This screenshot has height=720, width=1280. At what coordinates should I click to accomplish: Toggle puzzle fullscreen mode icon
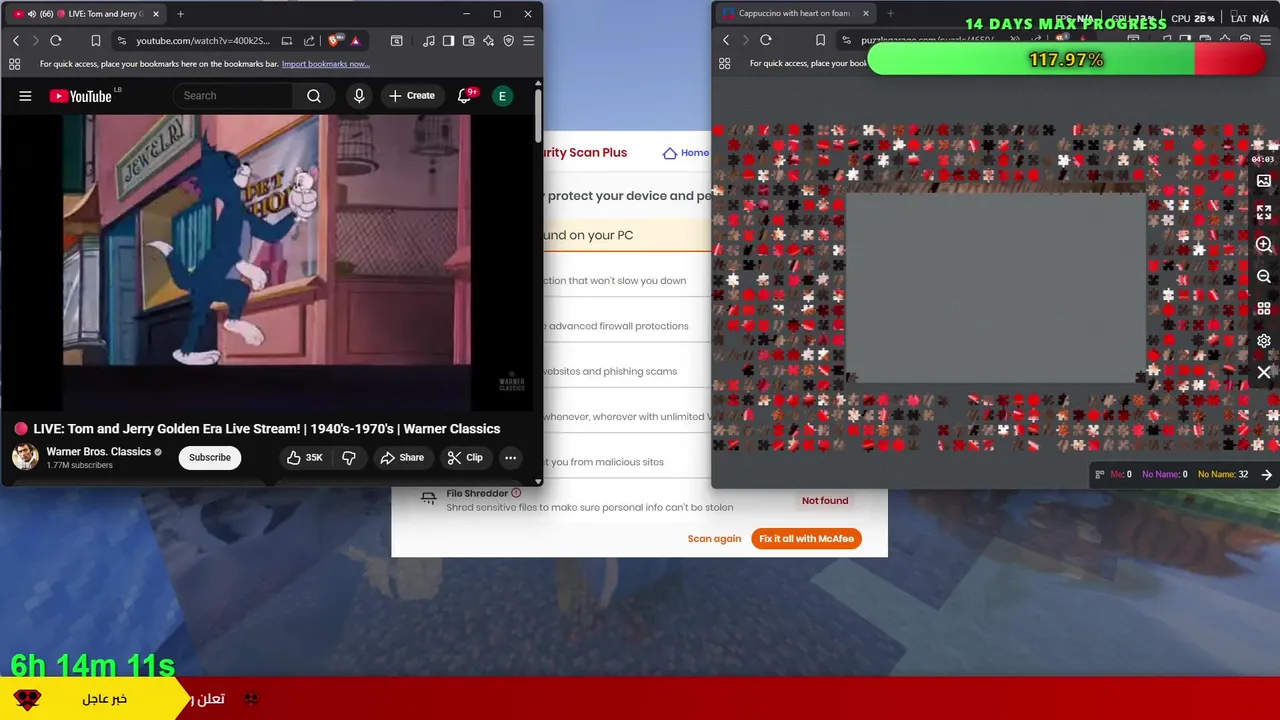[x=1264, y=213]
